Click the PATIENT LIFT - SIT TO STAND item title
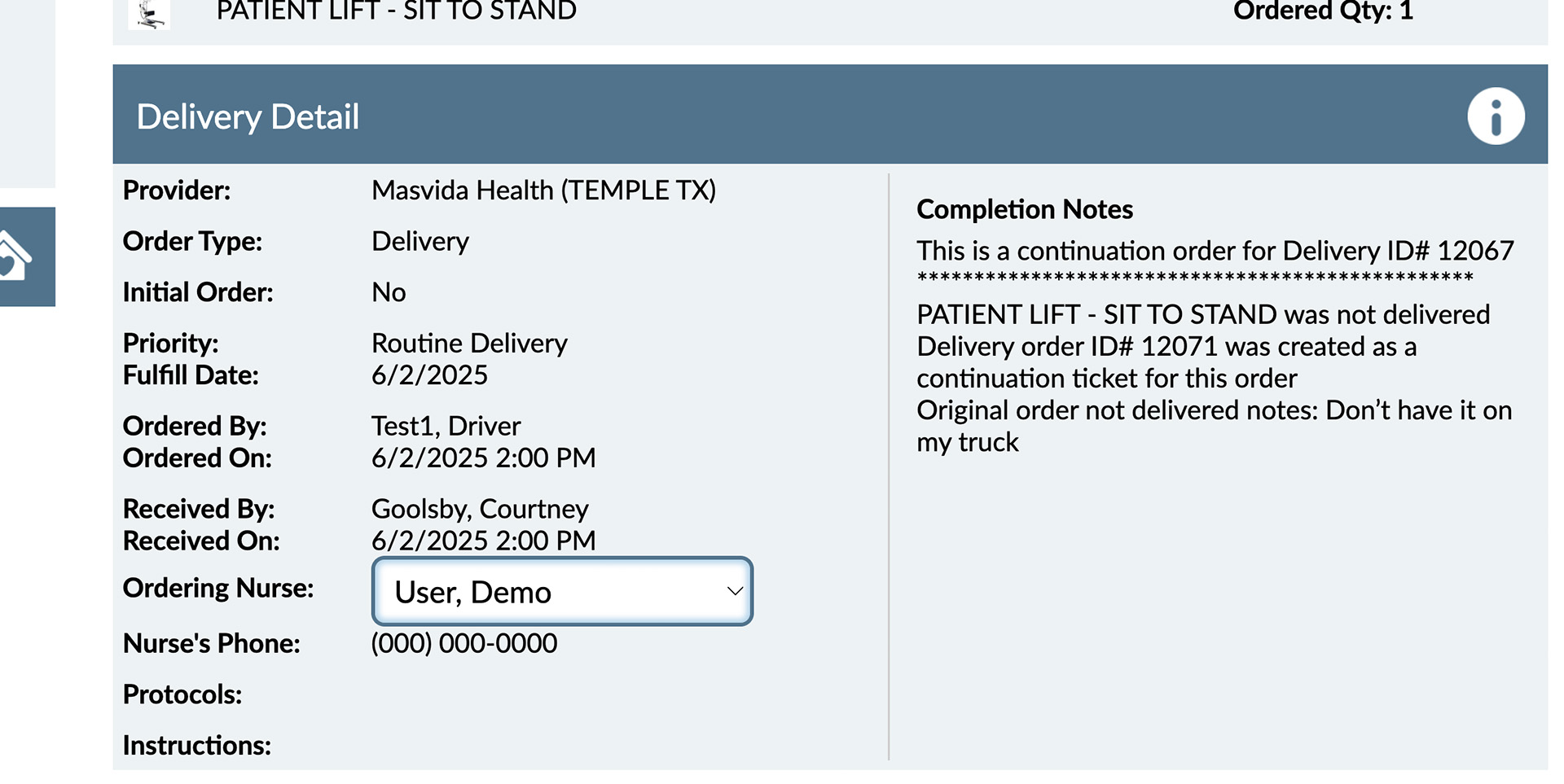This screenshot has height=784, width=1564. click(x=396, y=11)
